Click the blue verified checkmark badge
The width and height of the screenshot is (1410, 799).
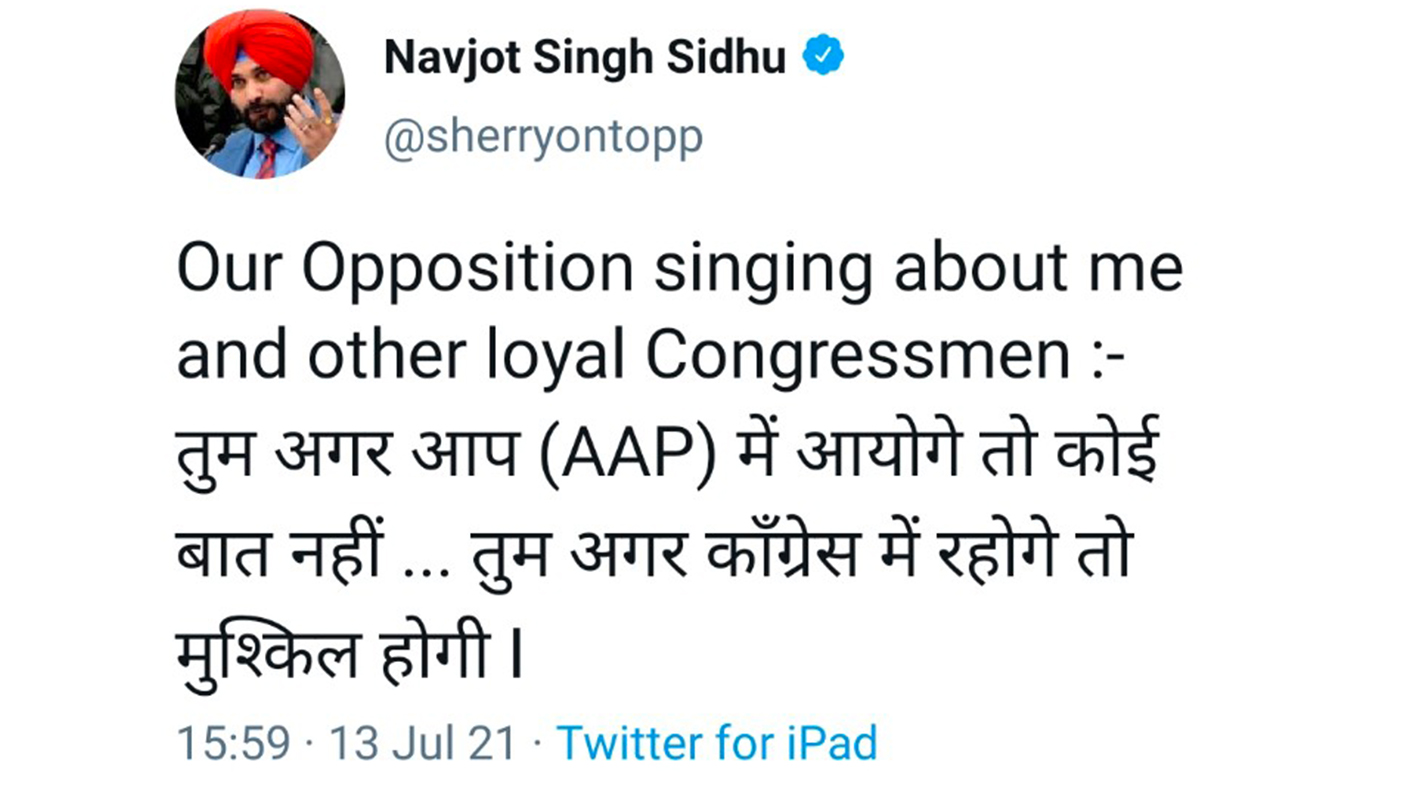click(824, 57)
